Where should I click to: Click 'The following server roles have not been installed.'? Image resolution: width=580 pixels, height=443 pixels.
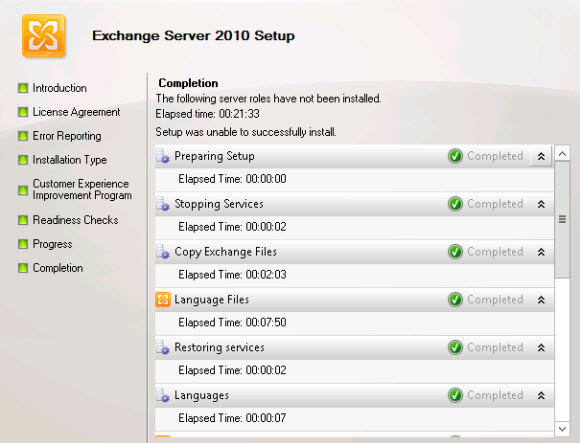[x=268, y=99]
